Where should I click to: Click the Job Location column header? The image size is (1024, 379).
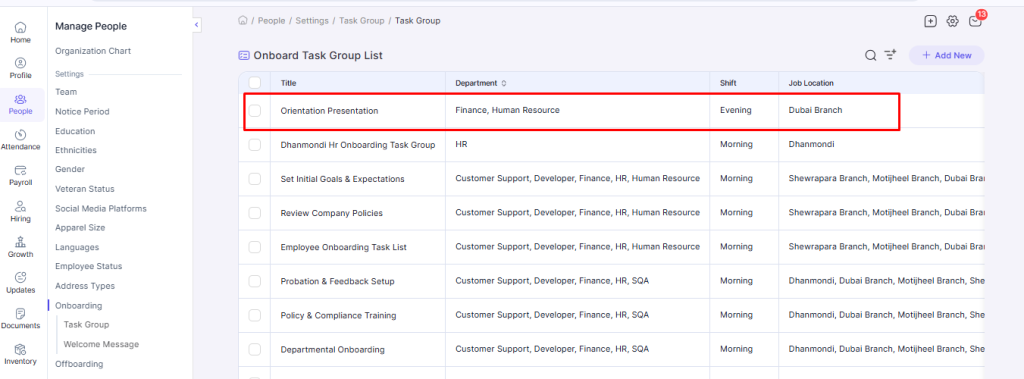point(811,83)
